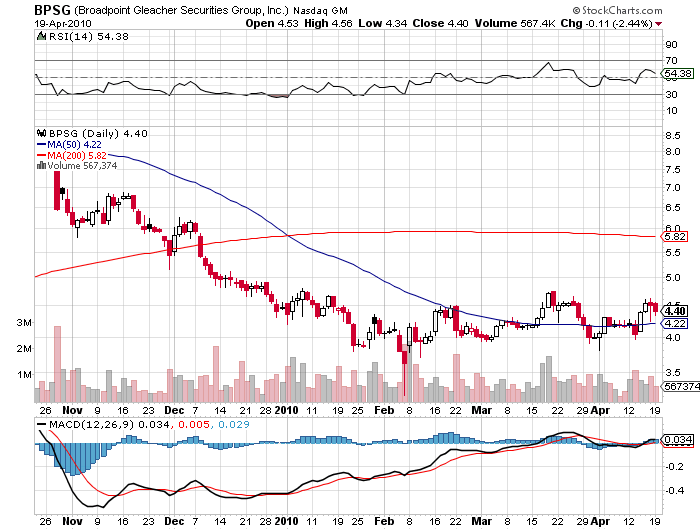Click the MA(200) 5.82 legend text
Image resolution: width=700 pixels, height=530 pixels.
click(77, 155)
